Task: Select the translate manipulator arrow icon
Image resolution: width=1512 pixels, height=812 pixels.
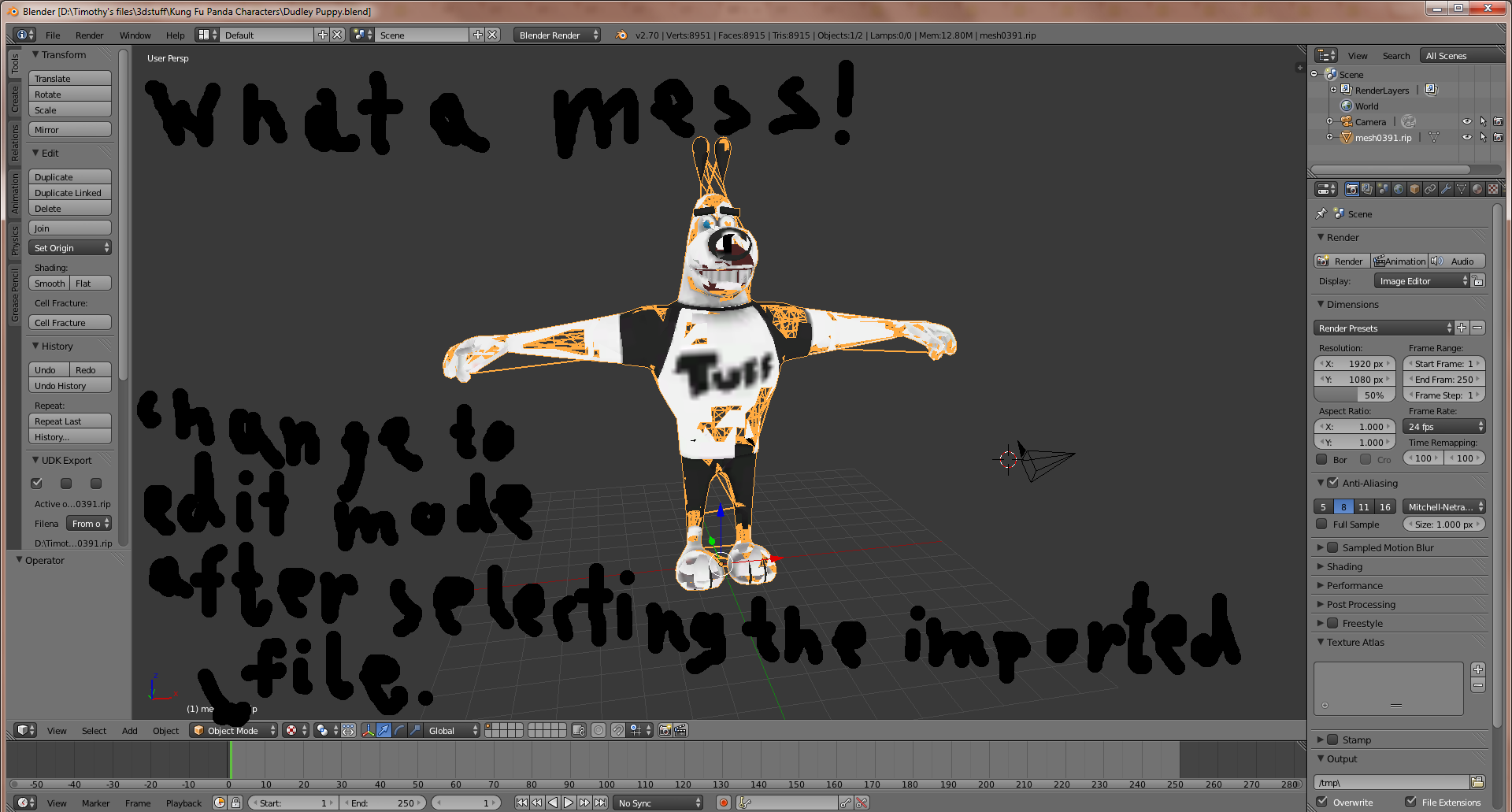Action: coord(384,730)
